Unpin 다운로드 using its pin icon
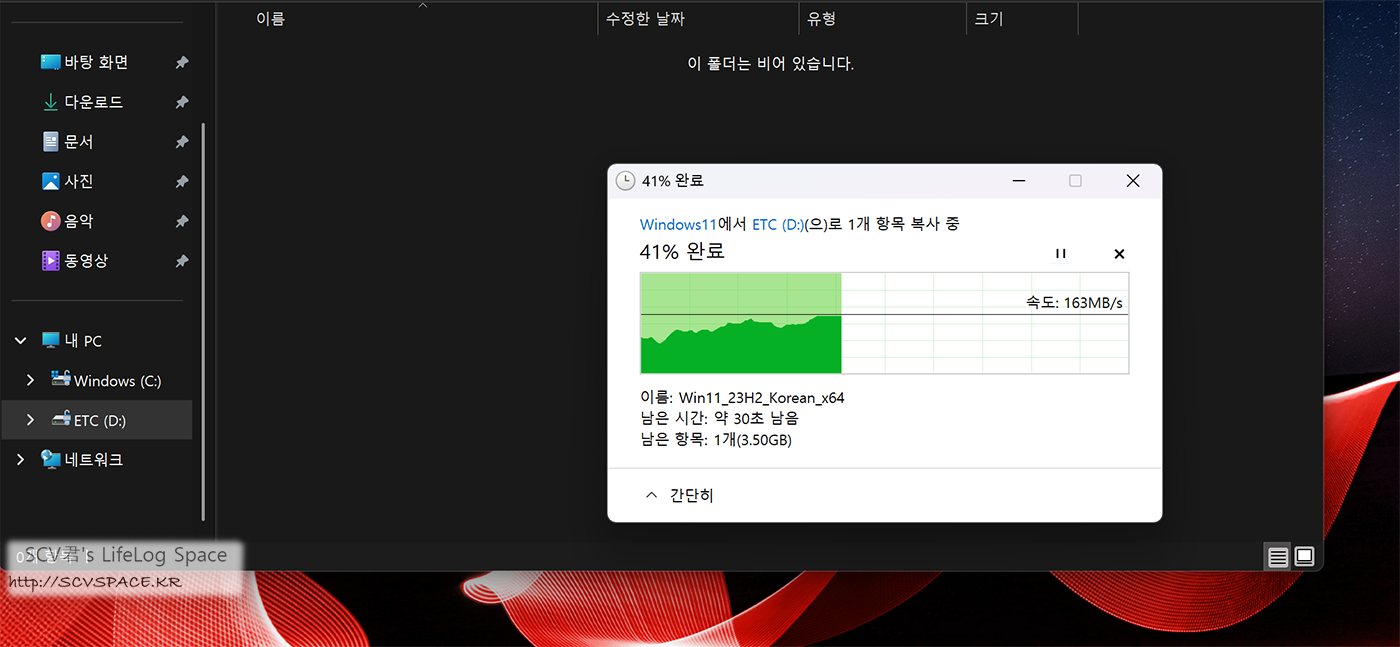Viewport: 1400px width, 647px height. pos(182,102)
